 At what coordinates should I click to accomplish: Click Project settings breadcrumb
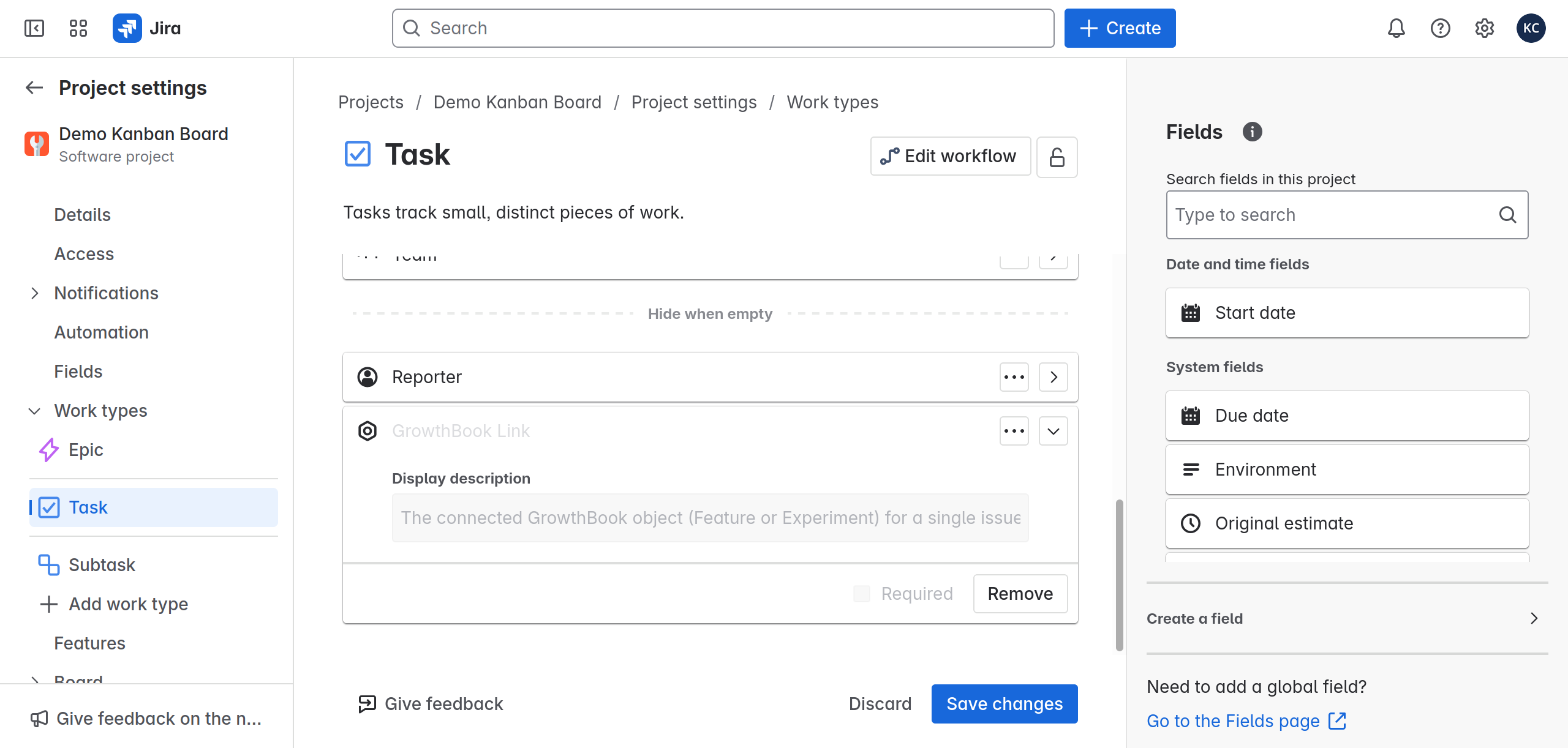click(x=694, y=102)
